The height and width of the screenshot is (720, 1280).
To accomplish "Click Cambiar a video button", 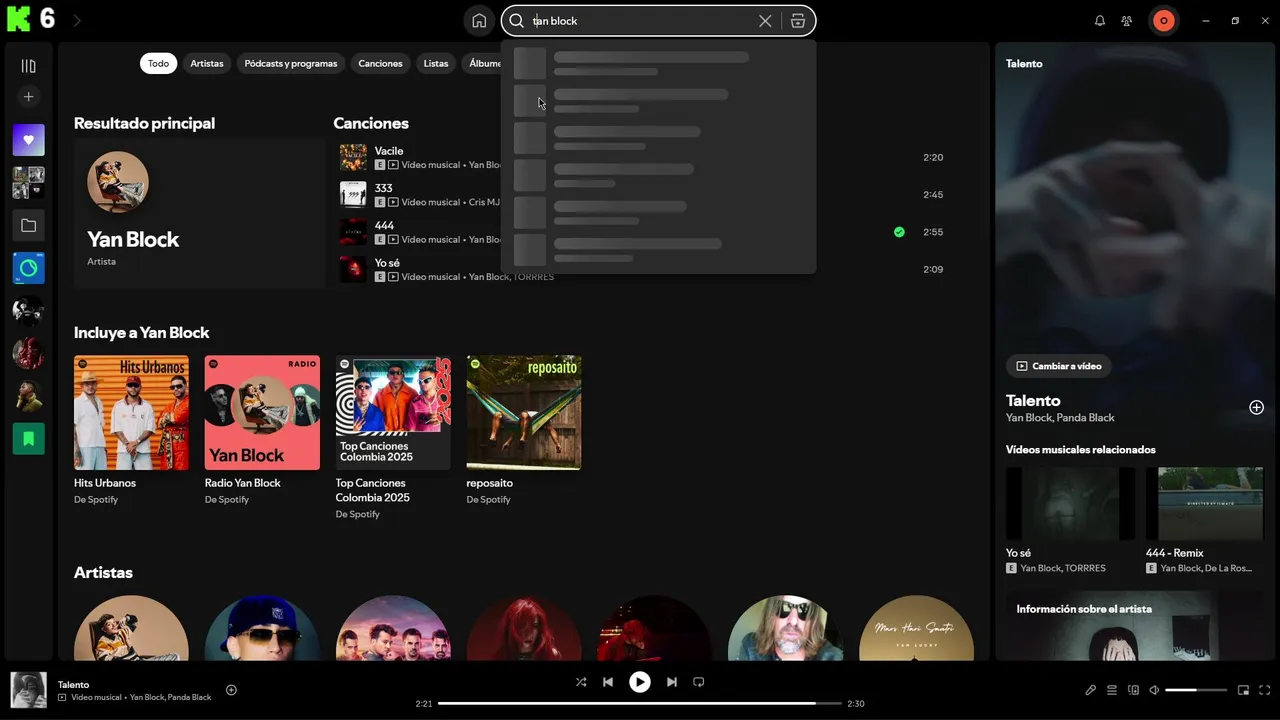I will [1059, 366].
